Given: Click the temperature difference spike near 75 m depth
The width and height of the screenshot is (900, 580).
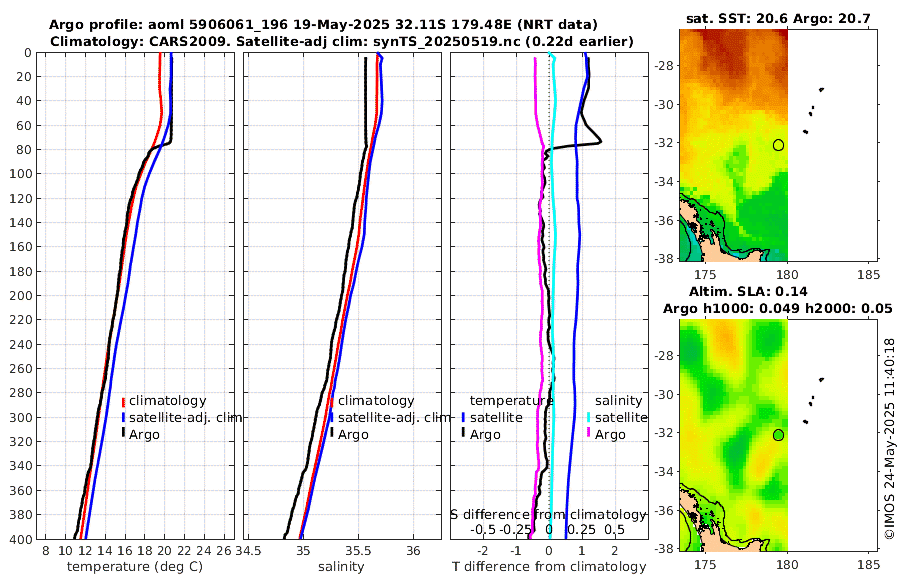Looking at the screenshot, I should point(598,141).
